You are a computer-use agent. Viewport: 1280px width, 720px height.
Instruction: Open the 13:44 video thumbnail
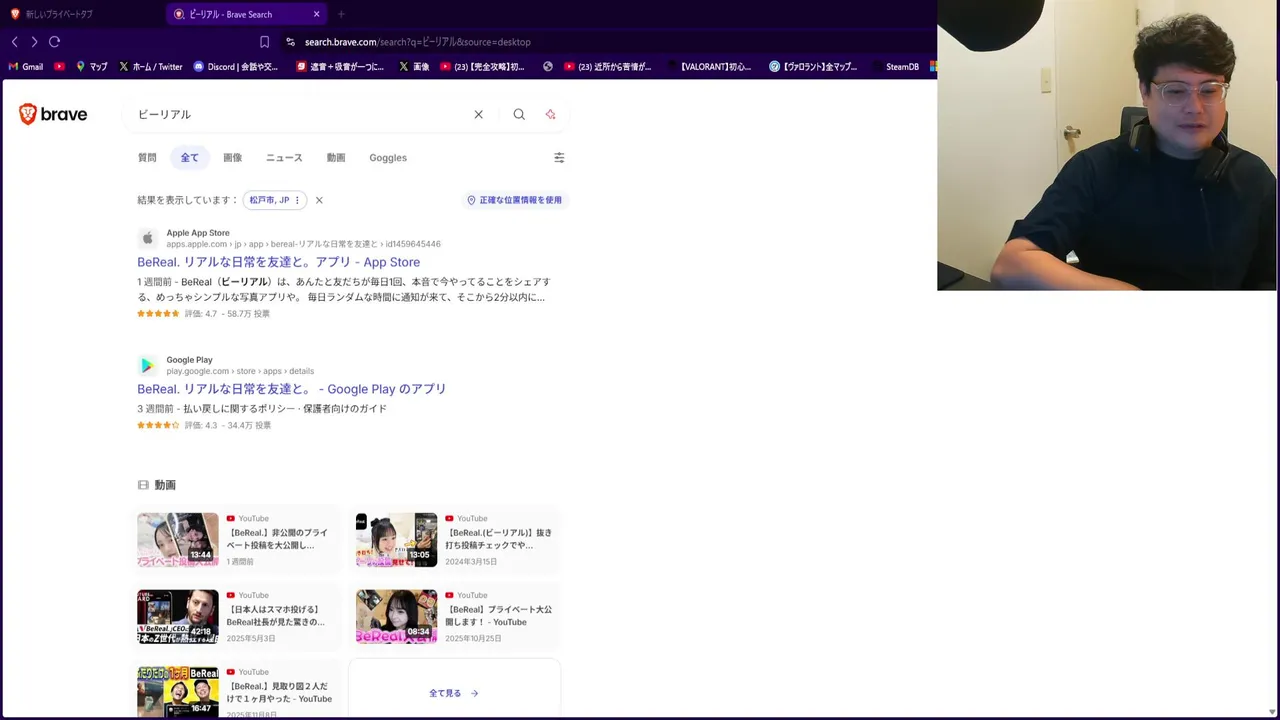click(x=178, y=540)
